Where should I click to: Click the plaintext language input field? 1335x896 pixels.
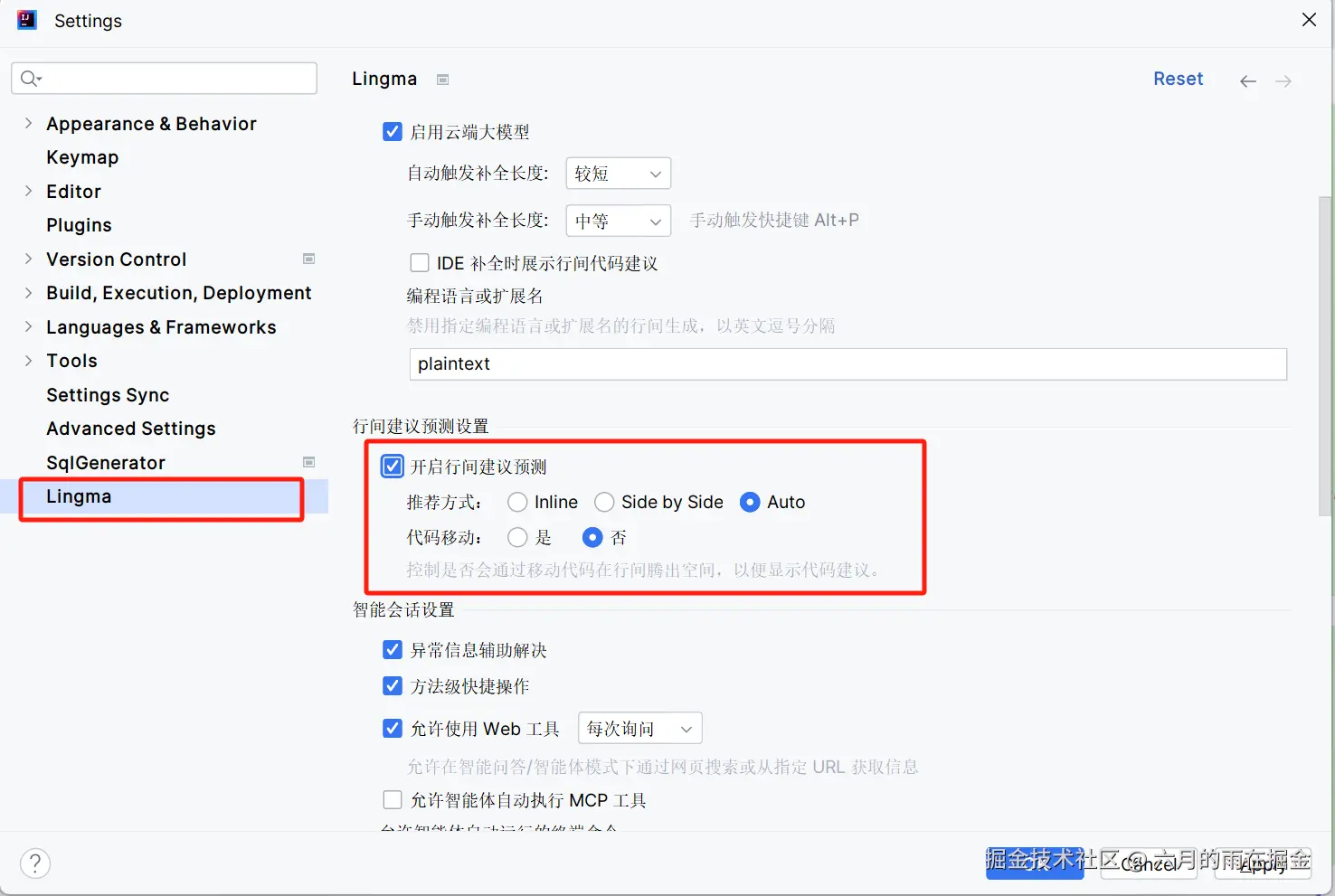coord(848,364)
